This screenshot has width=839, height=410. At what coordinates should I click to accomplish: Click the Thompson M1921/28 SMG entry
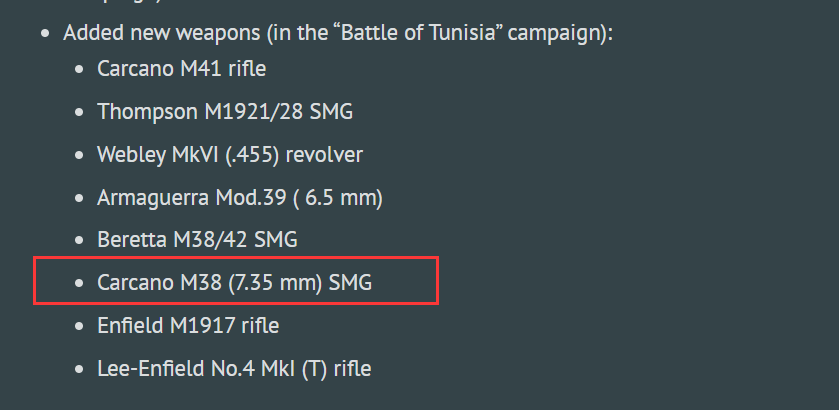click(x=225, y=112)
